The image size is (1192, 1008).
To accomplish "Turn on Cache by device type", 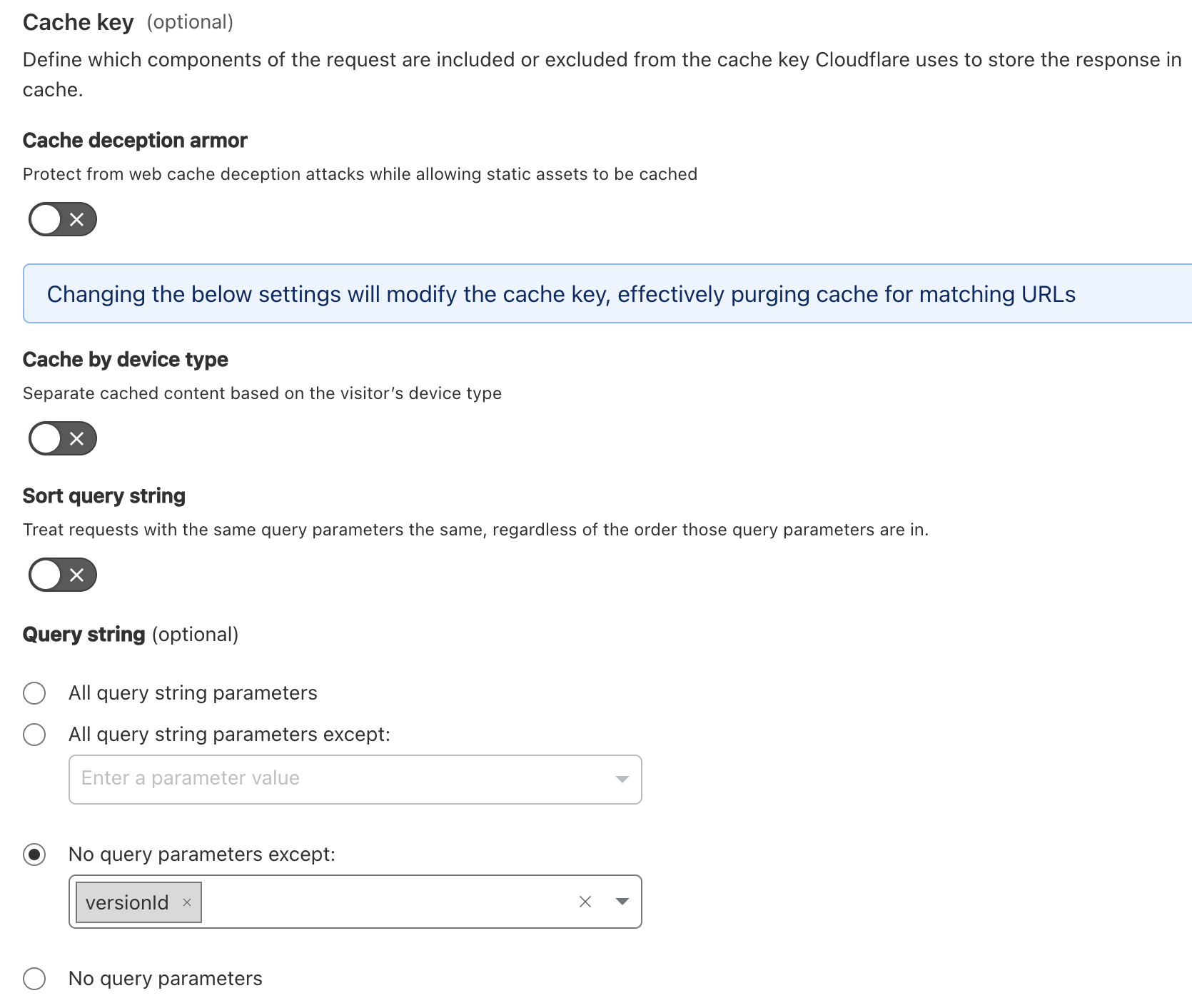I will pos(63,438).
